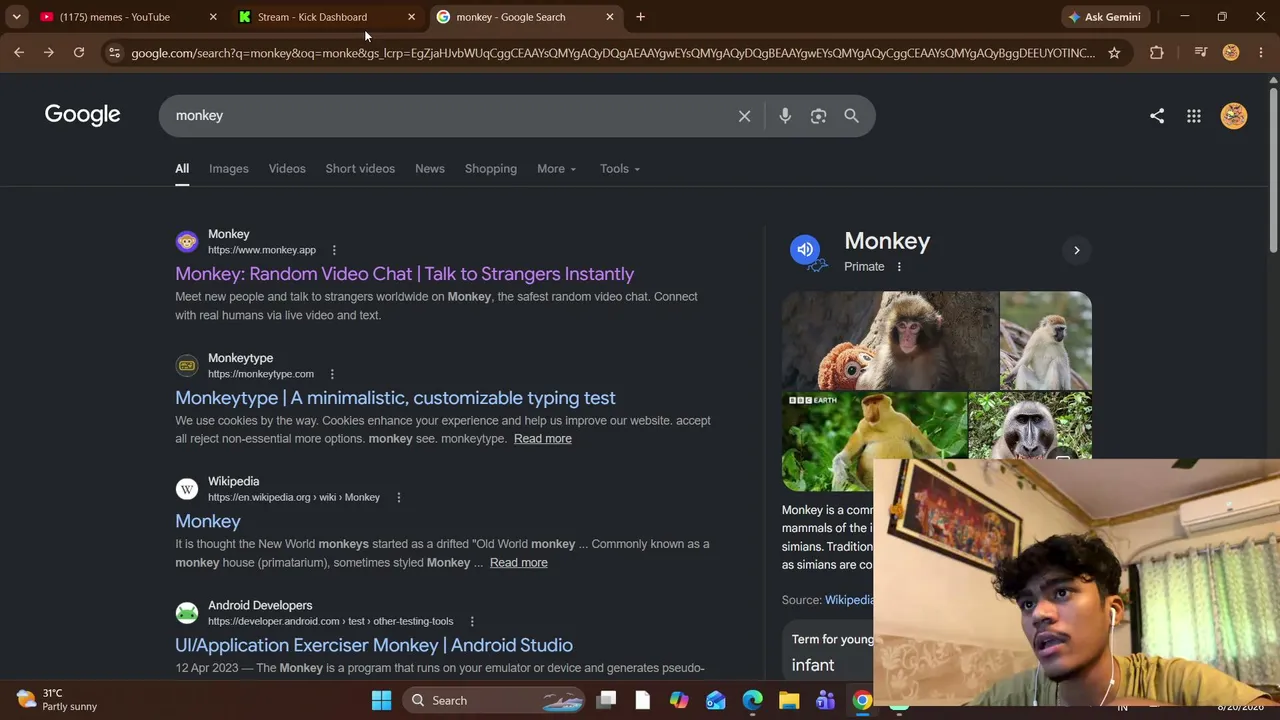This screenshot has width=1280, height=720.
Task: Select the News results tab
Action: click(430, 169)
